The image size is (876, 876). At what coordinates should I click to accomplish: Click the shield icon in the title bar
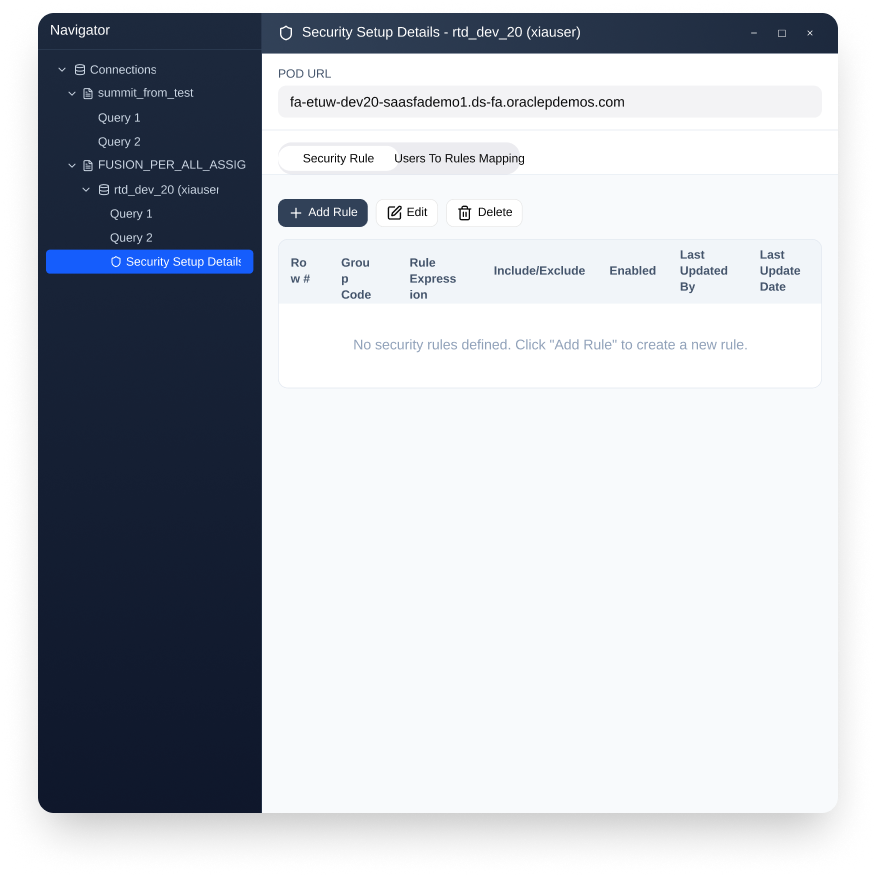coord(286,33)
